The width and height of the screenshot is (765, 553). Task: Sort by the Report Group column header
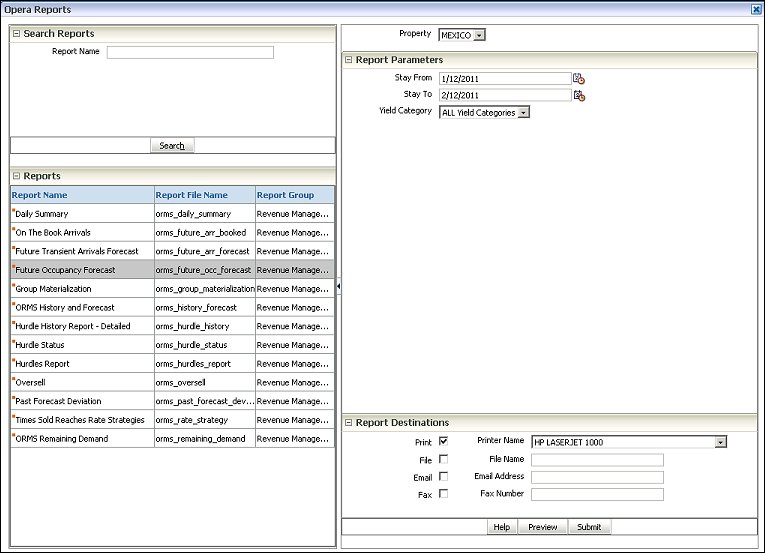285,195
